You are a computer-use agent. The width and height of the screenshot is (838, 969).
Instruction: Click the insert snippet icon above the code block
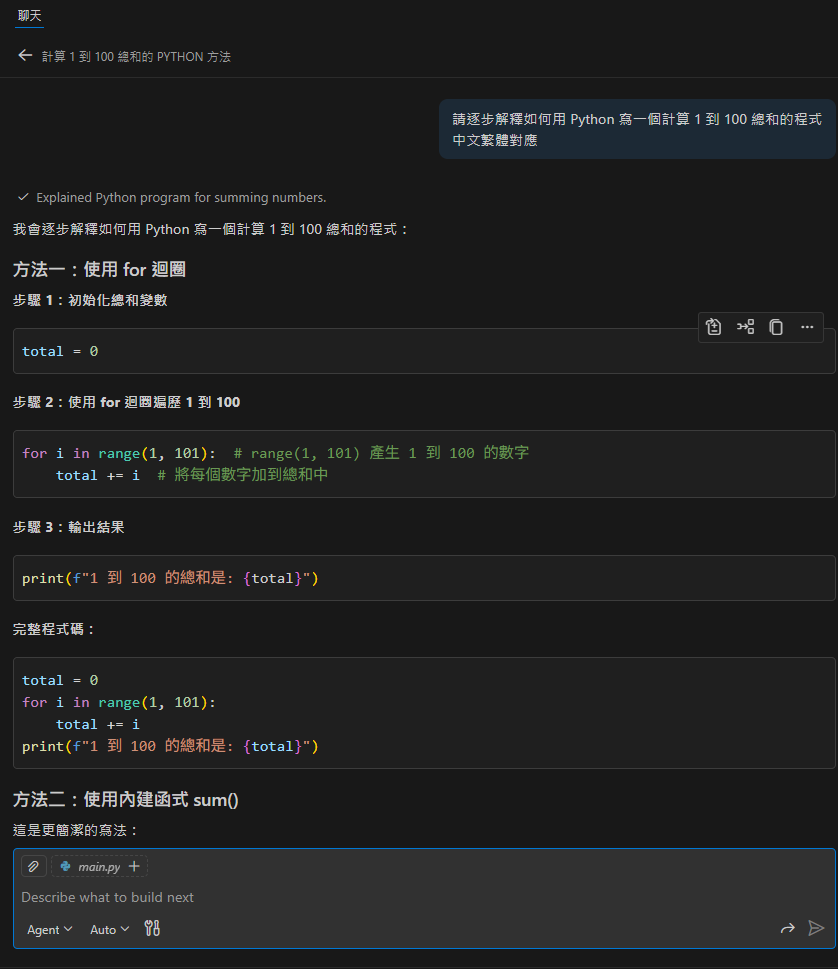(746, 327)
